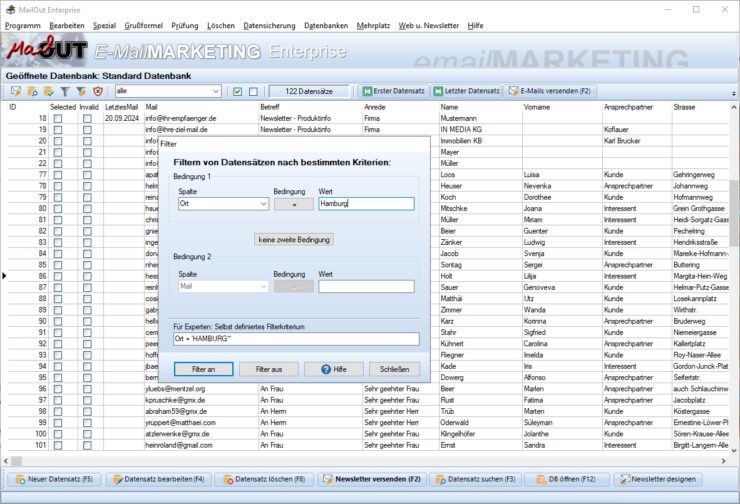Click the Ansprechpartner column header
The image size is (740, 504).
(628, 107)
